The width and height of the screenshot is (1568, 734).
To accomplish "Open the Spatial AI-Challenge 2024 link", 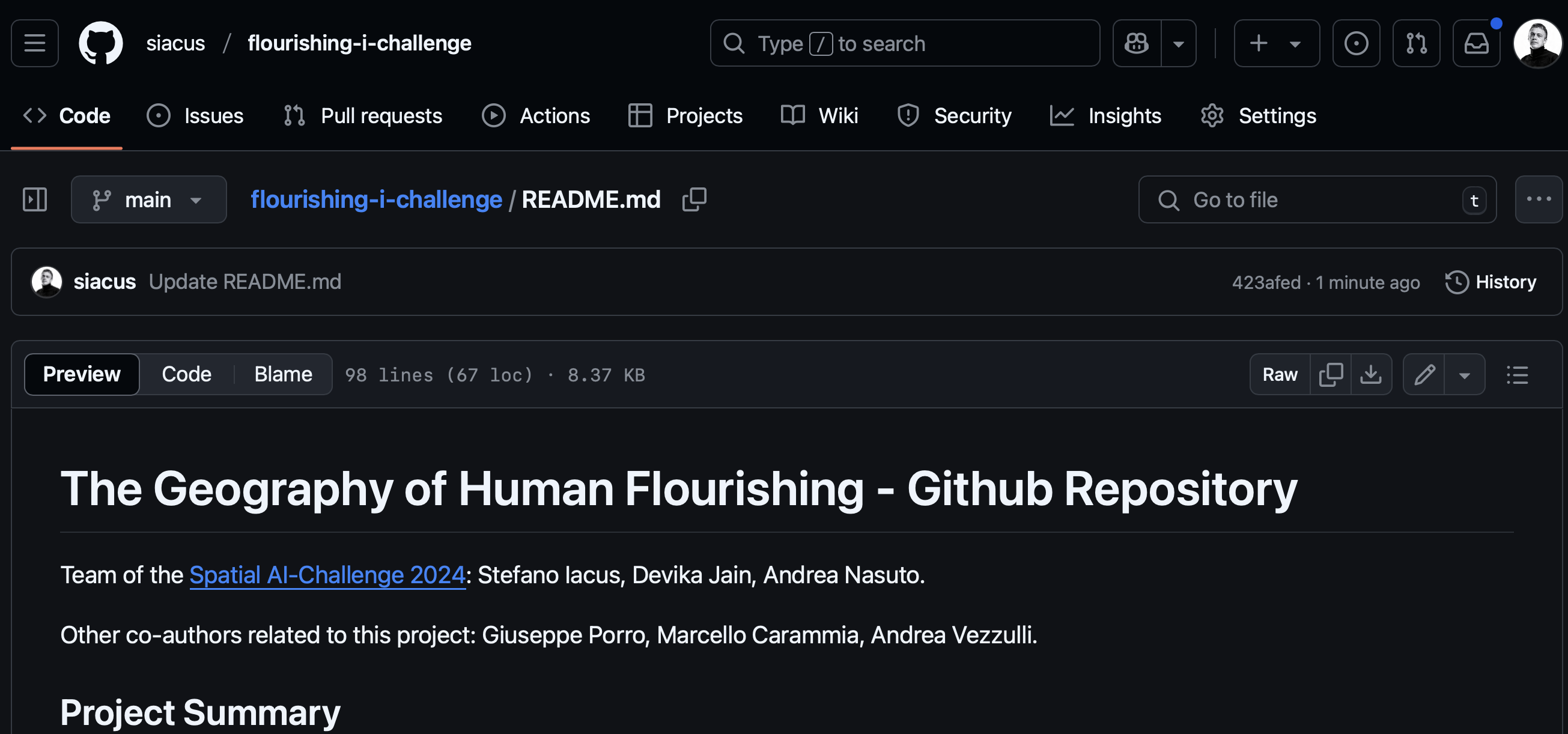I will tap(327, 575).
